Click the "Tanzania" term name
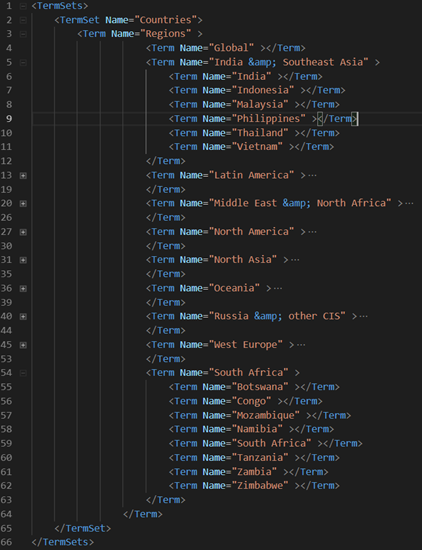The height and width of the screenshot is (550, 422). (x=260, y=458)
